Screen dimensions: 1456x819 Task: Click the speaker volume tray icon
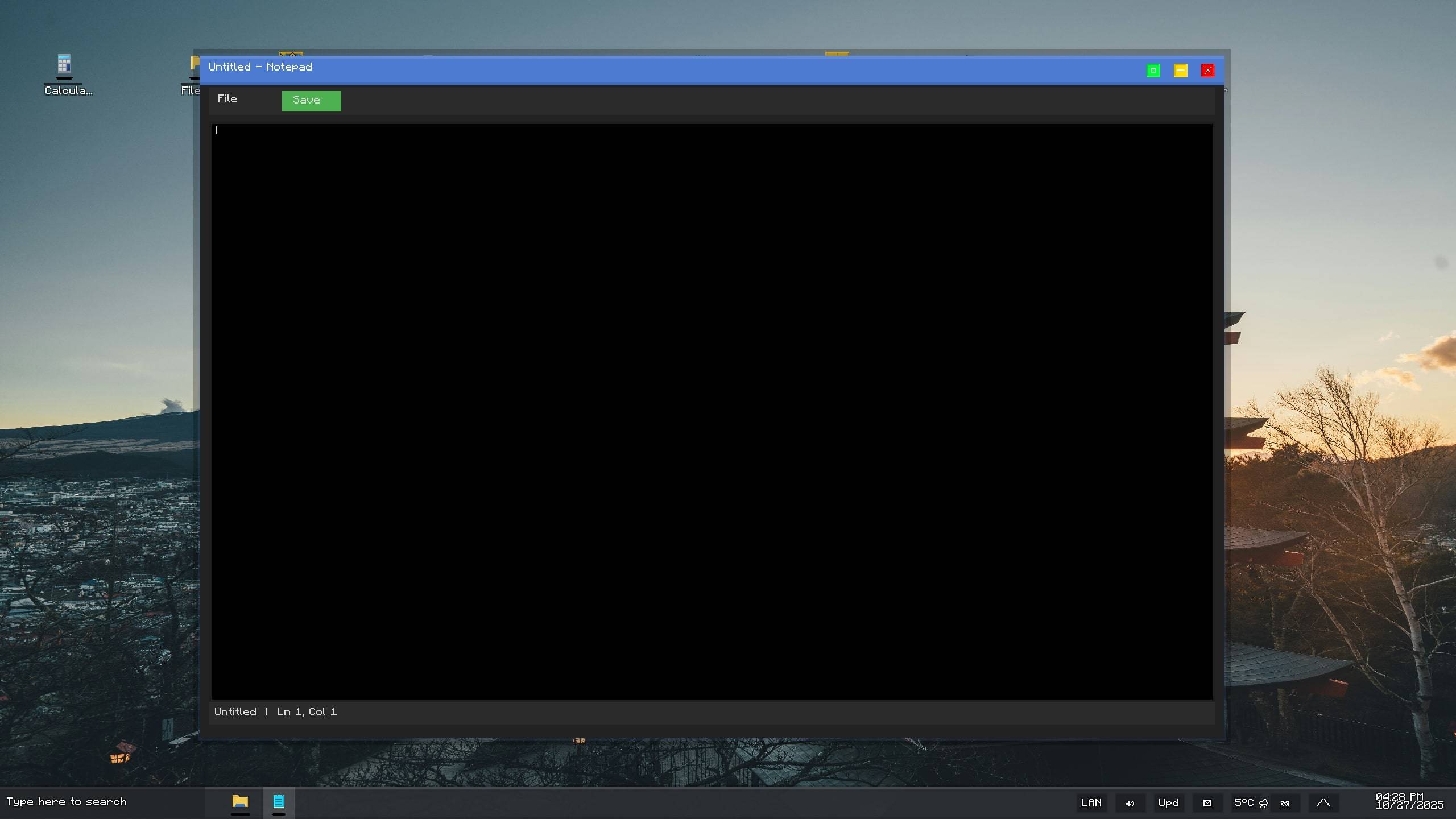(1130, 803)
